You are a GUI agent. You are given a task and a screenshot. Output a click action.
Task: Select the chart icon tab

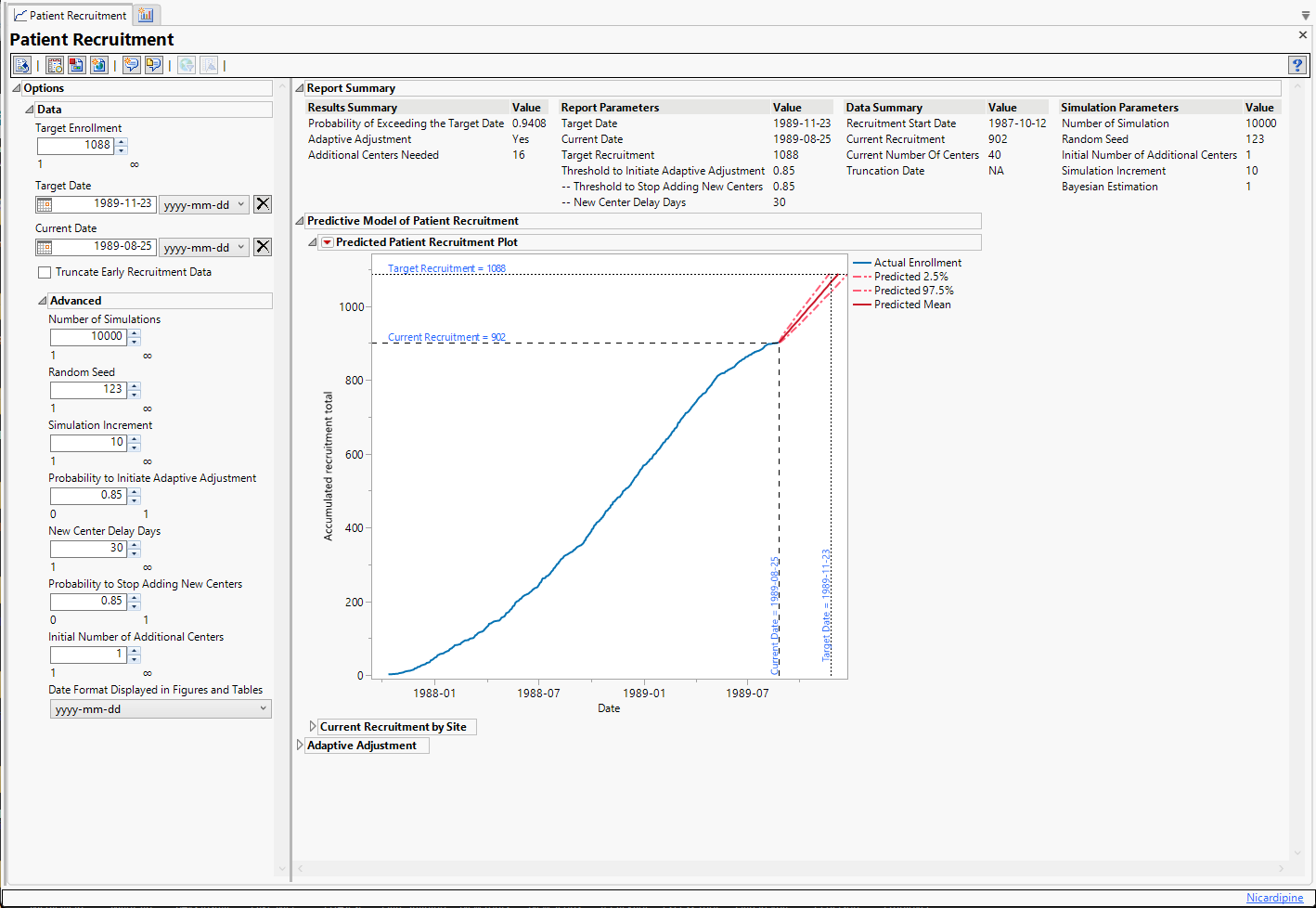pos(146,16)
